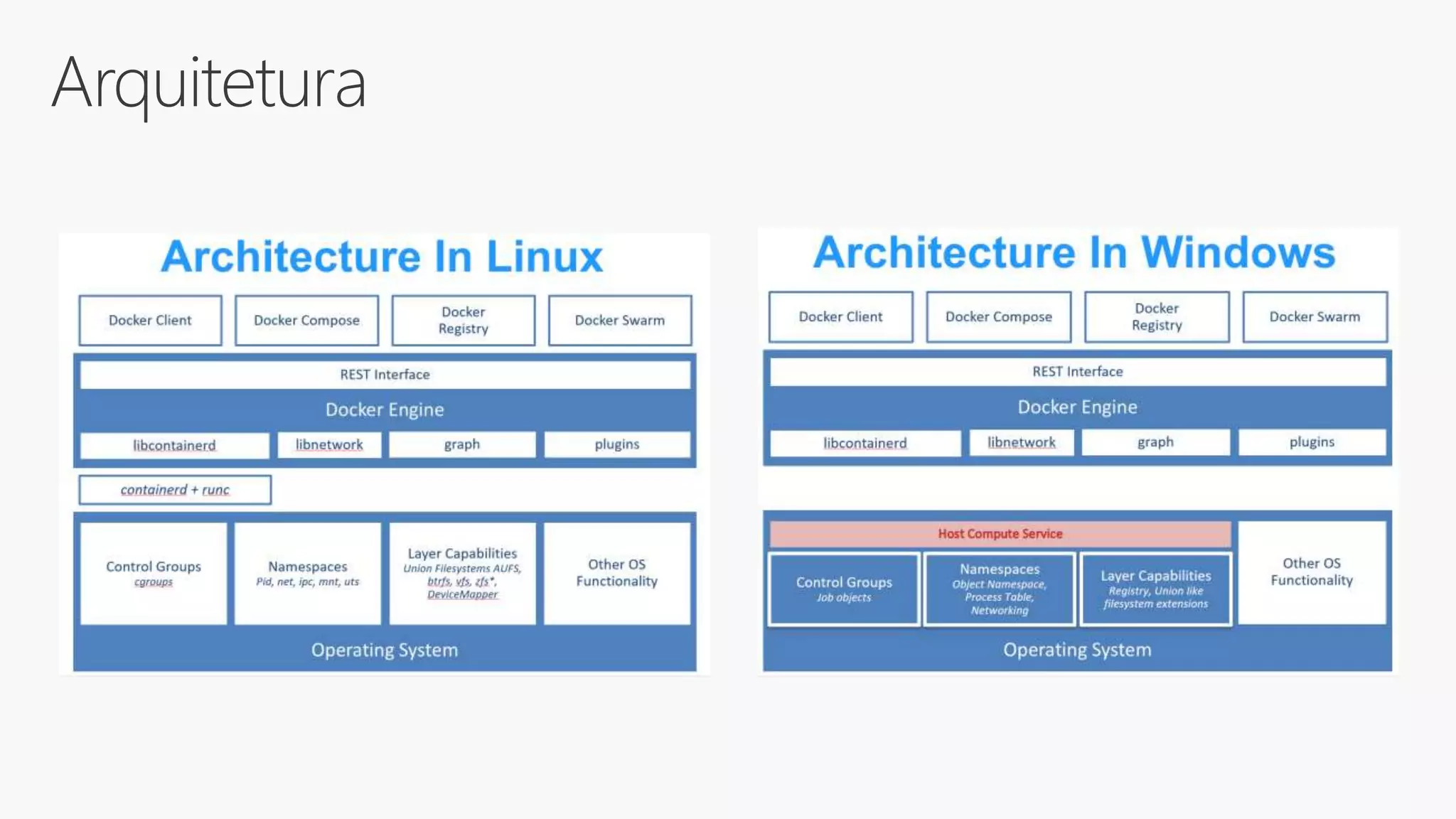Click Docker Client box in Linux diagram
This screenshot has width=1456, height=819.
pos(150,320)
